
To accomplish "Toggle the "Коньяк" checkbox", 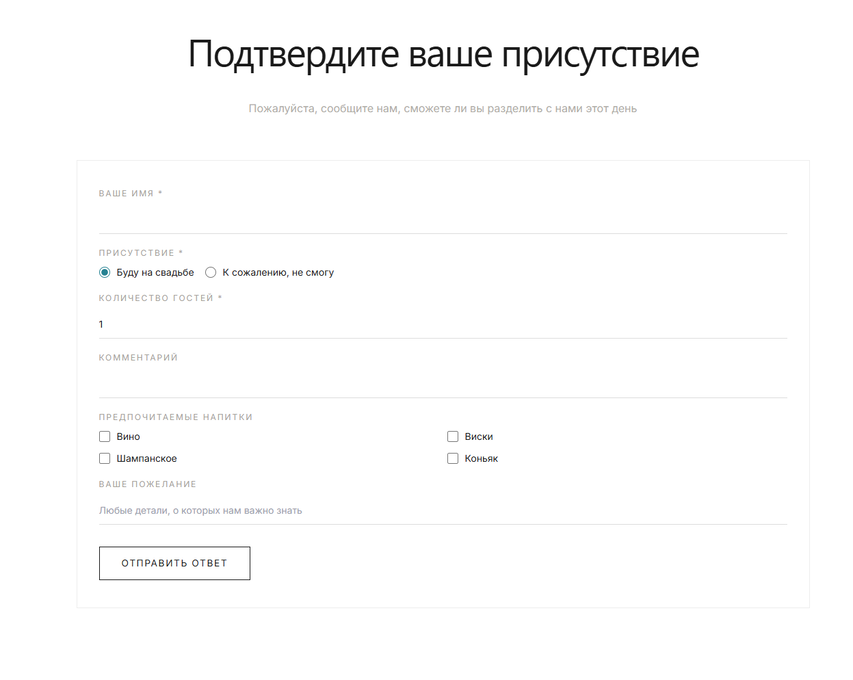I will (x=453, y=459).
